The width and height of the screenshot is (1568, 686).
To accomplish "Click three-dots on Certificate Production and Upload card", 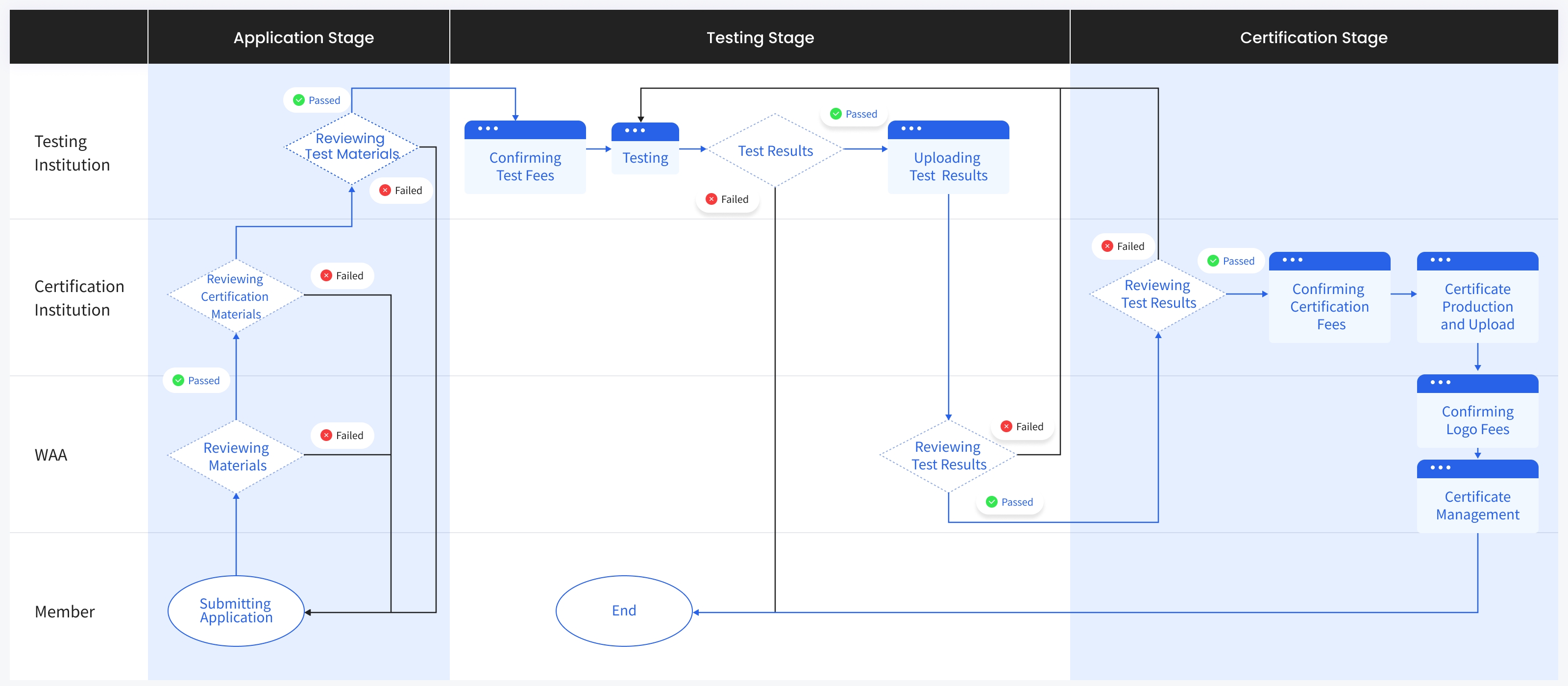I will (x=1440, y=260).
